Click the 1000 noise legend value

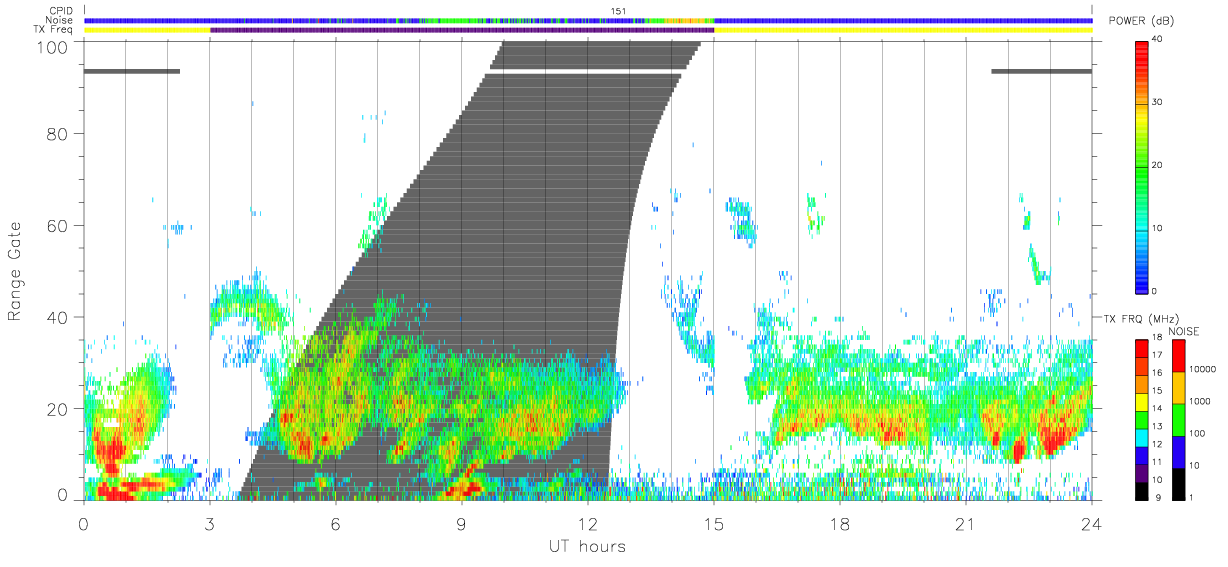[x=1198, y=401]
